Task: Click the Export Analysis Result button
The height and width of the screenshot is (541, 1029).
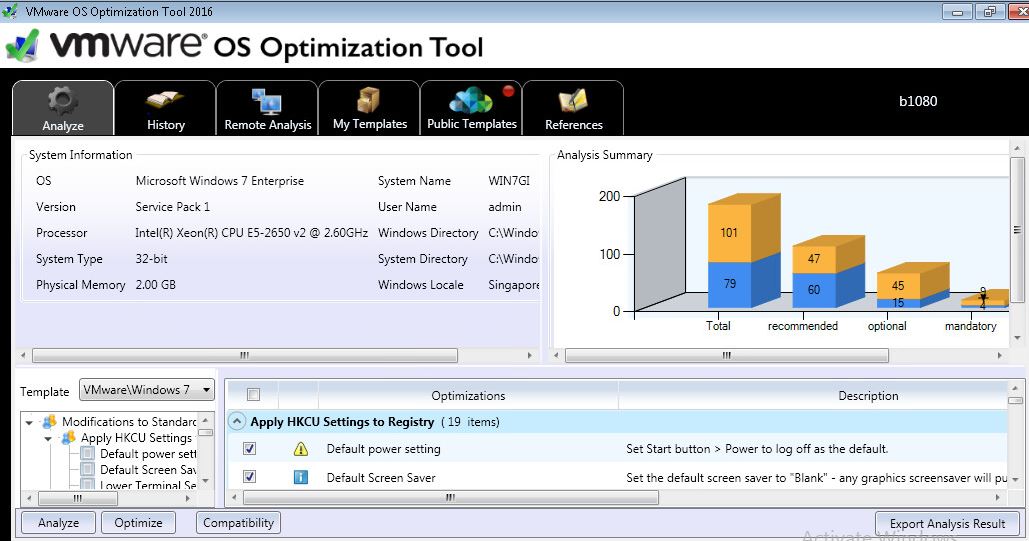Action: 947,523
